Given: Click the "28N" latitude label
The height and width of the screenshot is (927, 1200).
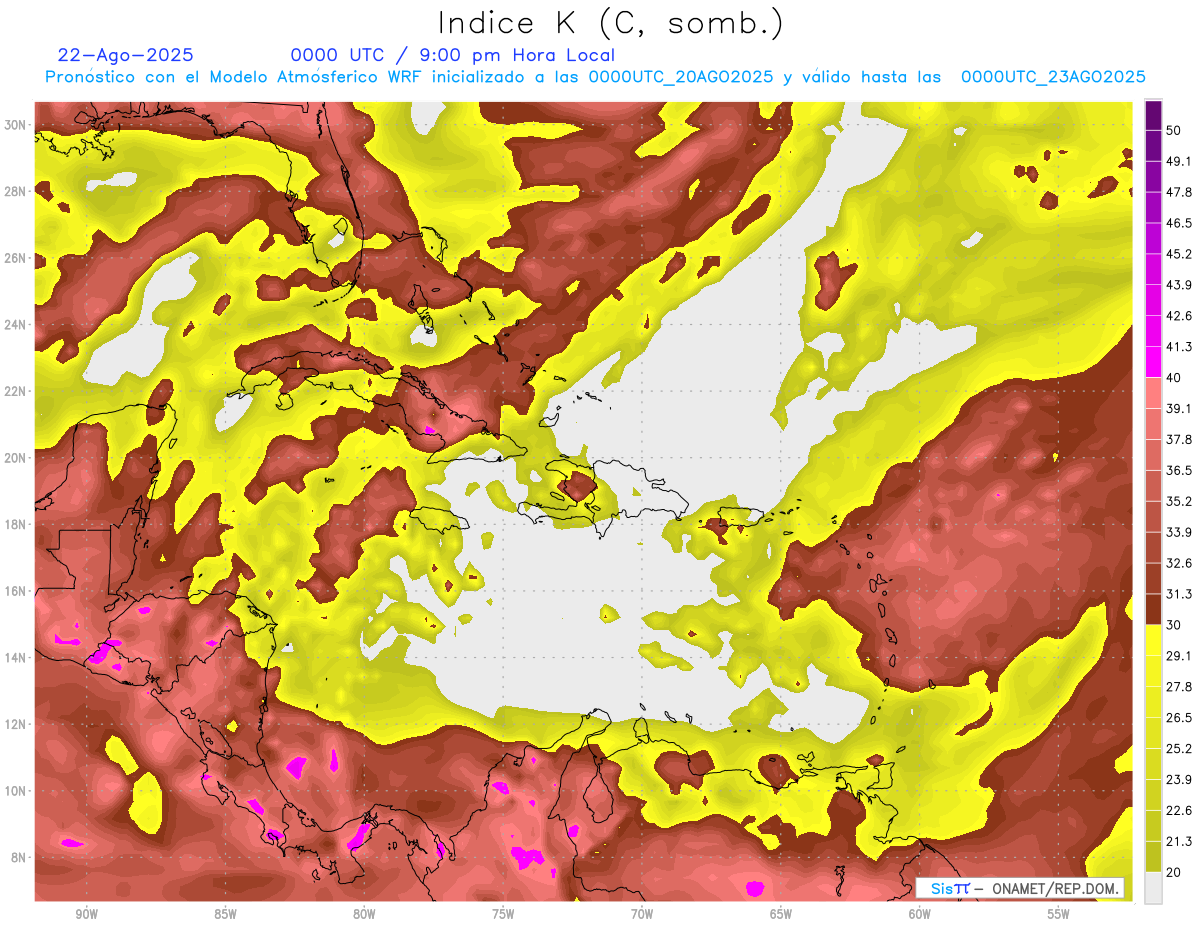Looking at the screenshot, I should click(x=16, y=191).
